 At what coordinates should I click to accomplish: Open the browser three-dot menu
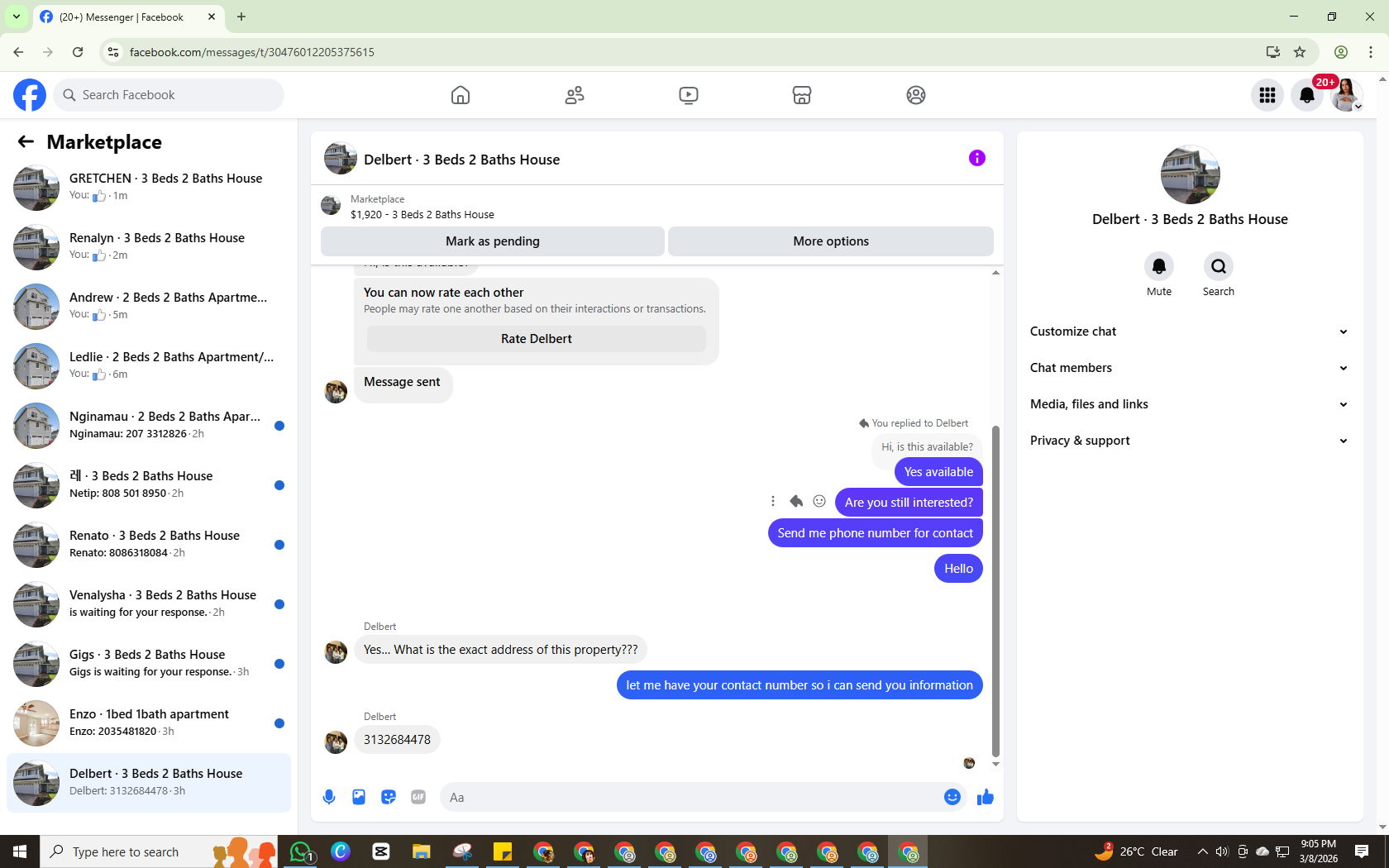pos(1371,52)
